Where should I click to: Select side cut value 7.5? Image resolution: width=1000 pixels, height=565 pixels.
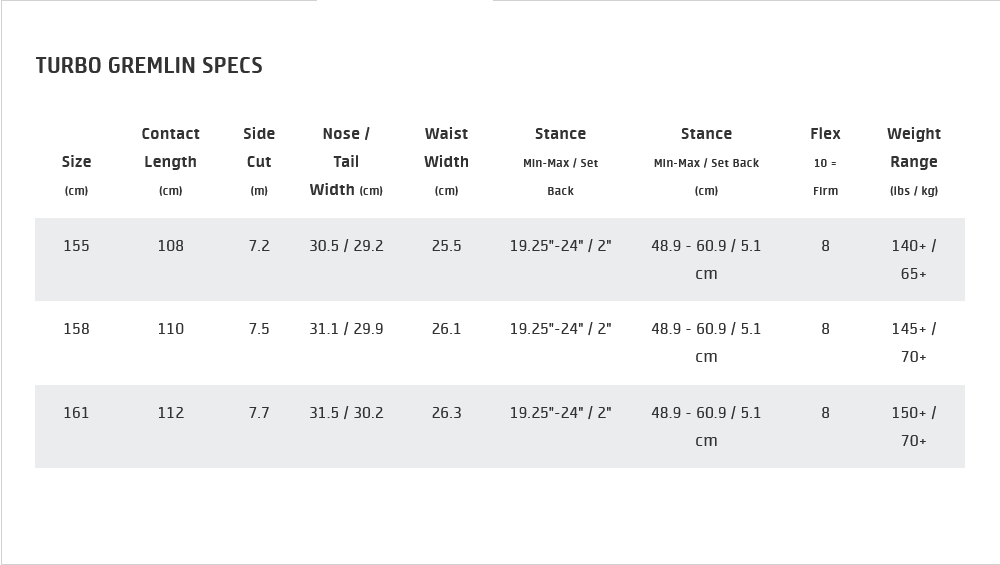259,329
